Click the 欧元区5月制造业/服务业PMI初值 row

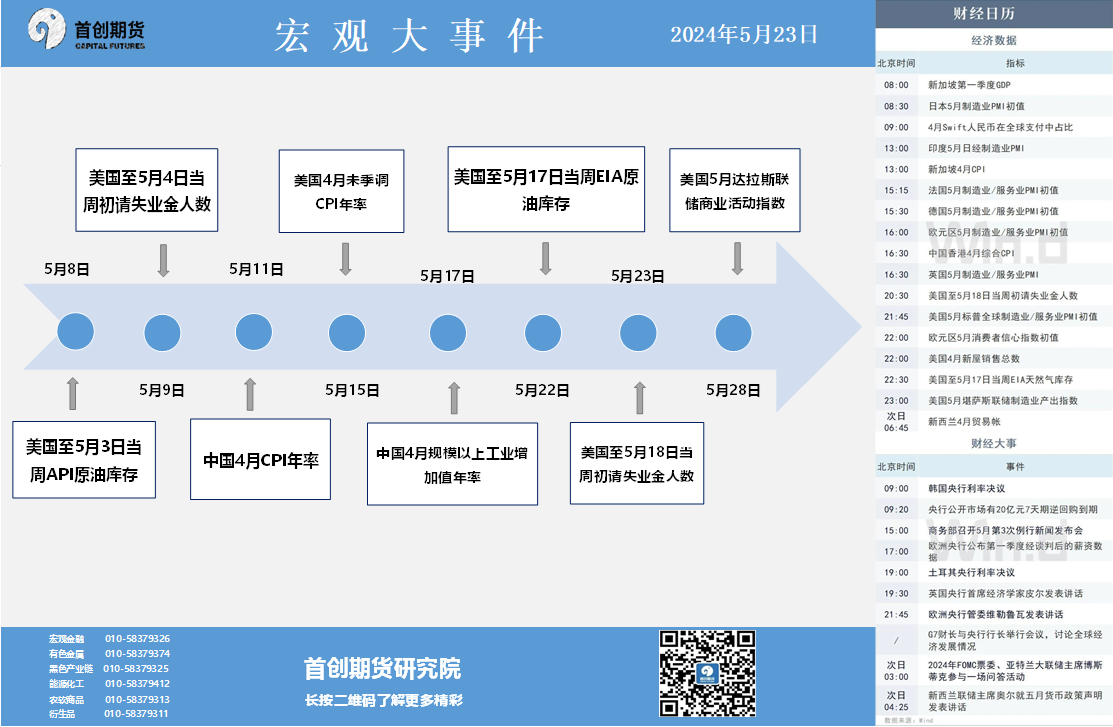point(994,232)
